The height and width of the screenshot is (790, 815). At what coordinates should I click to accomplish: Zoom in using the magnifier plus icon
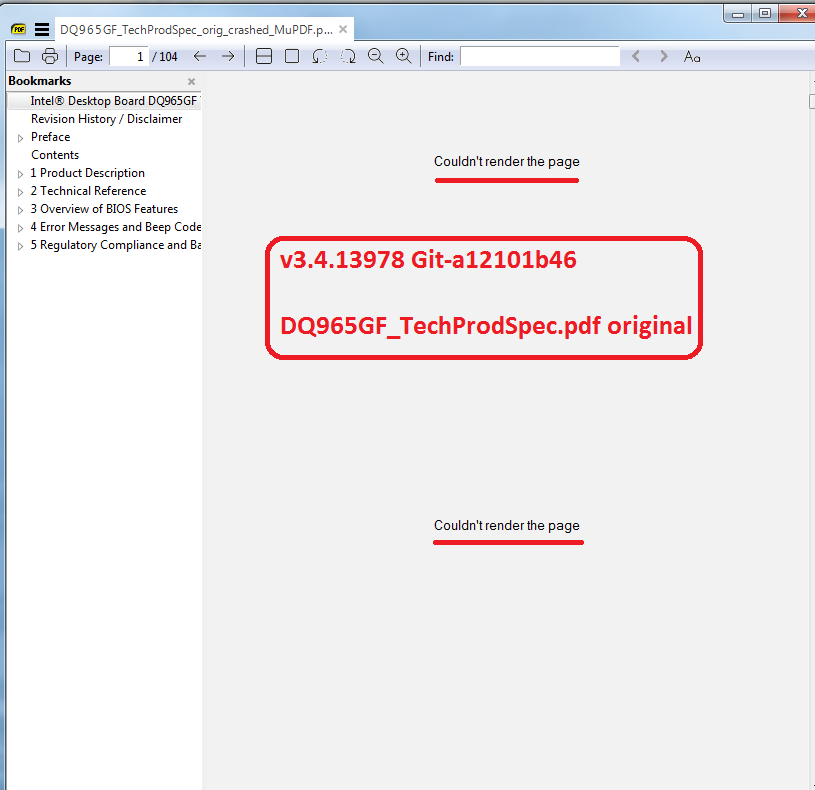click(x=403, y=56)
